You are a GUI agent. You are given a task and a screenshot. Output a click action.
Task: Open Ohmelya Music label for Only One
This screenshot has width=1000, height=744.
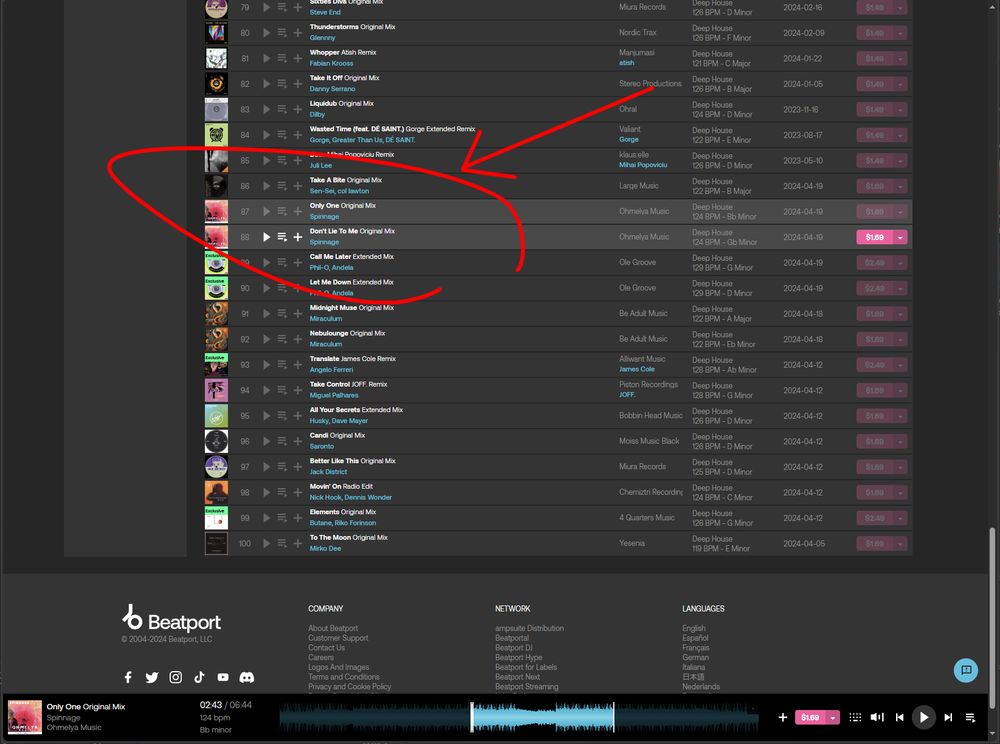click(643, 211)
